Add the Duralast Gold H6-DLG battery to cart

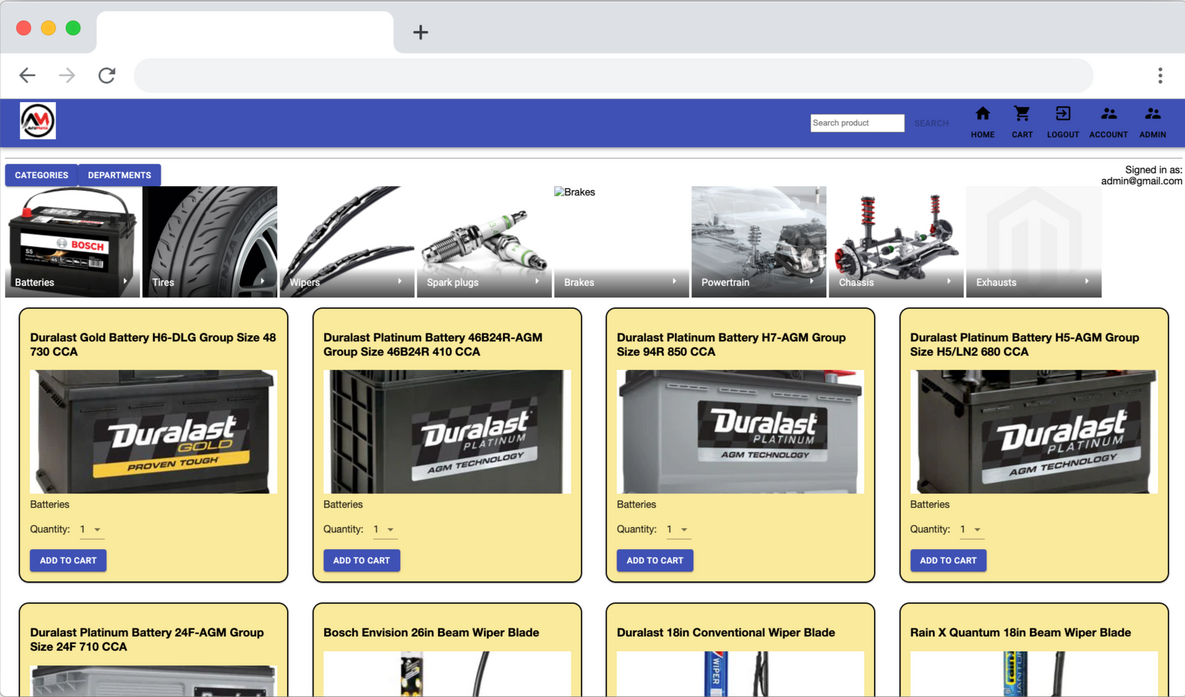point(67,560)
